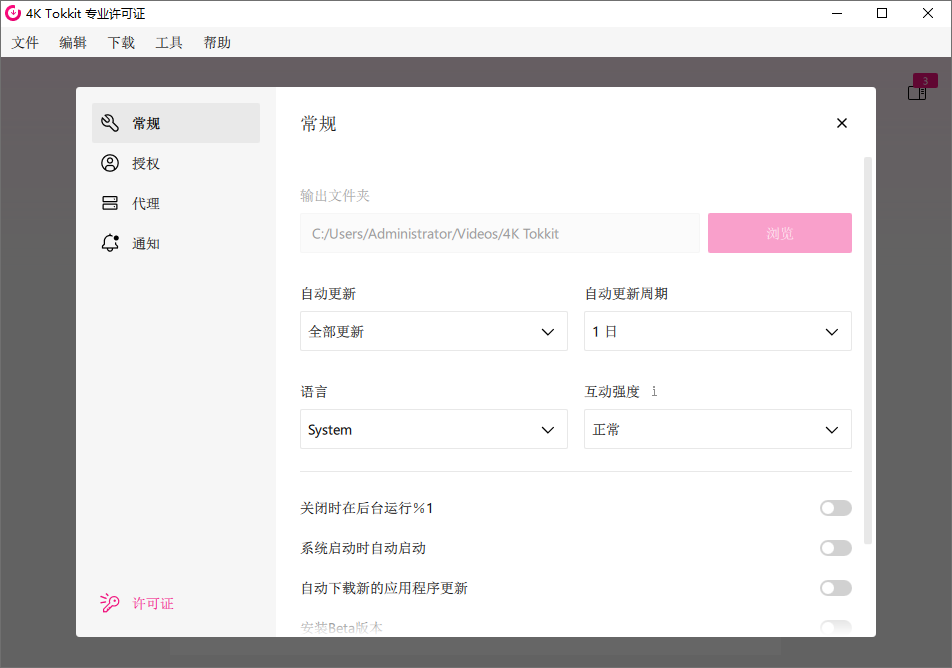Click the 代理 server icon
This screenshot has height=668, width=952.
pyautogui.click(x=110, y=203)
